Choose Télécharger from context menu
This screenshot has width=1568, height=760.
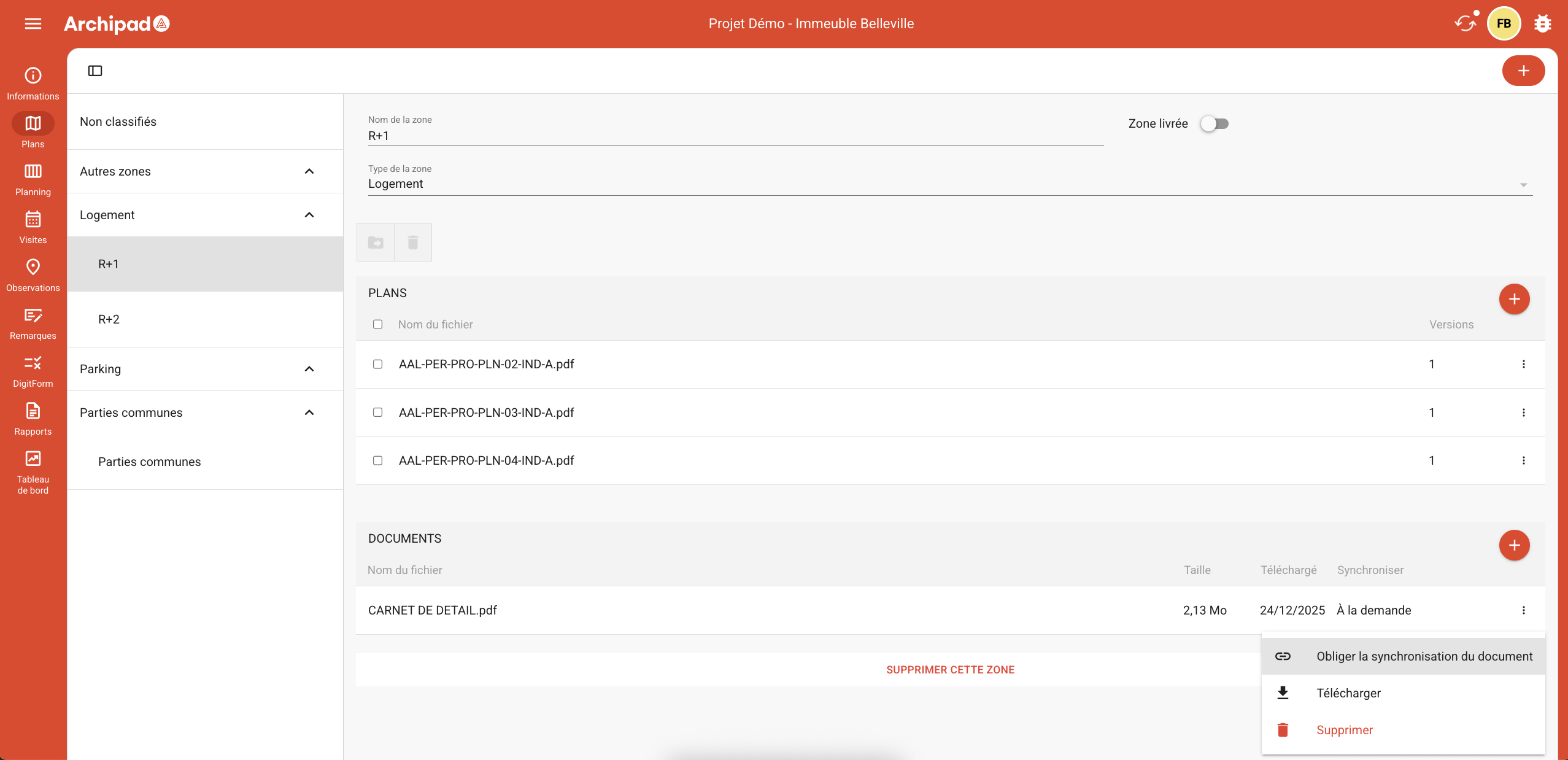click(x=1348, y=693)
